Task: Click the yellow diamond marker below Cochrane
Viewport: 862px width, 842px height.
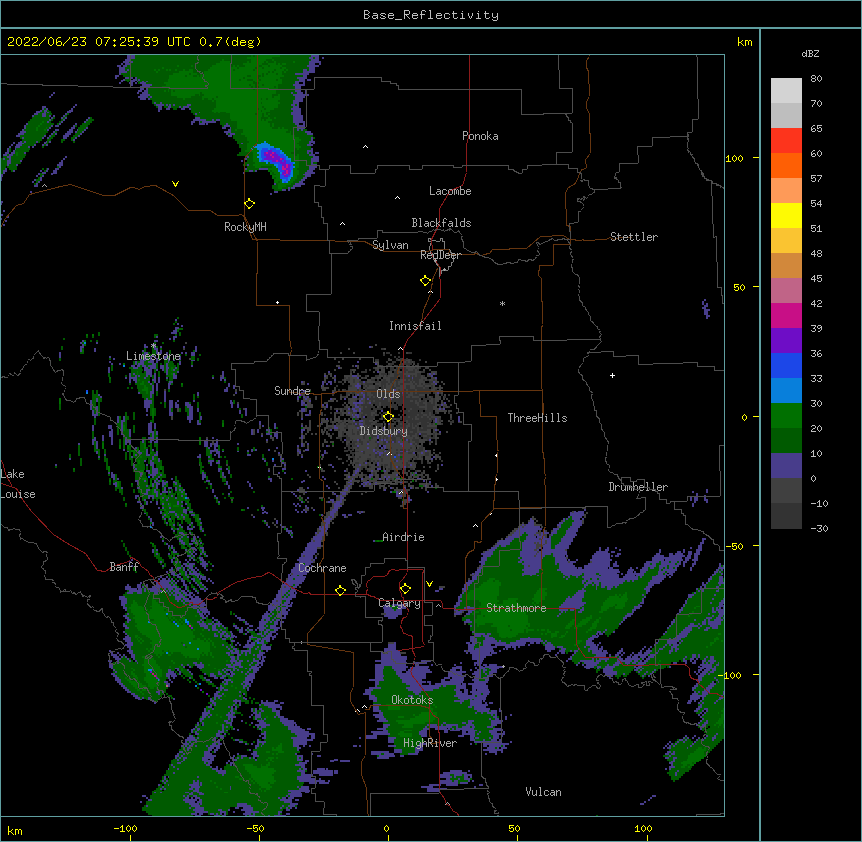Action: pyautogui.click(x=340, y=590)
